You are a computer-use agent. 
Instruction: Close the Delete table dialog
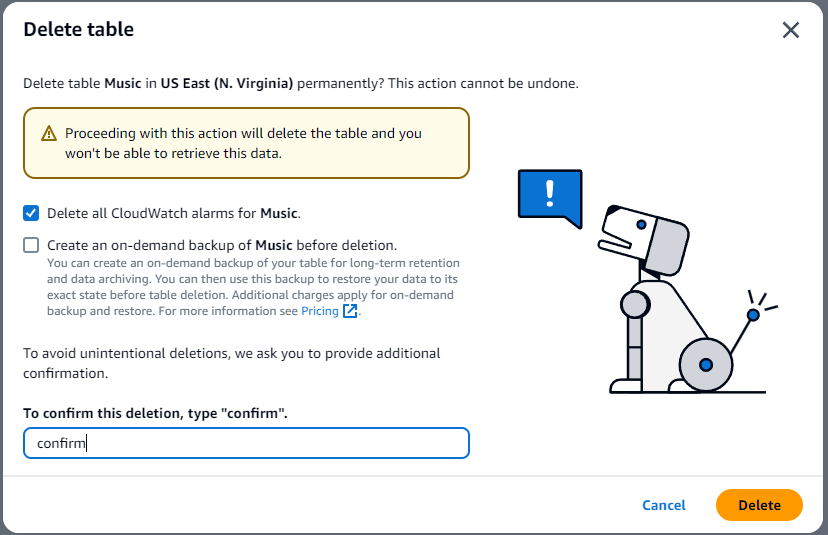(x=790, y=30)
